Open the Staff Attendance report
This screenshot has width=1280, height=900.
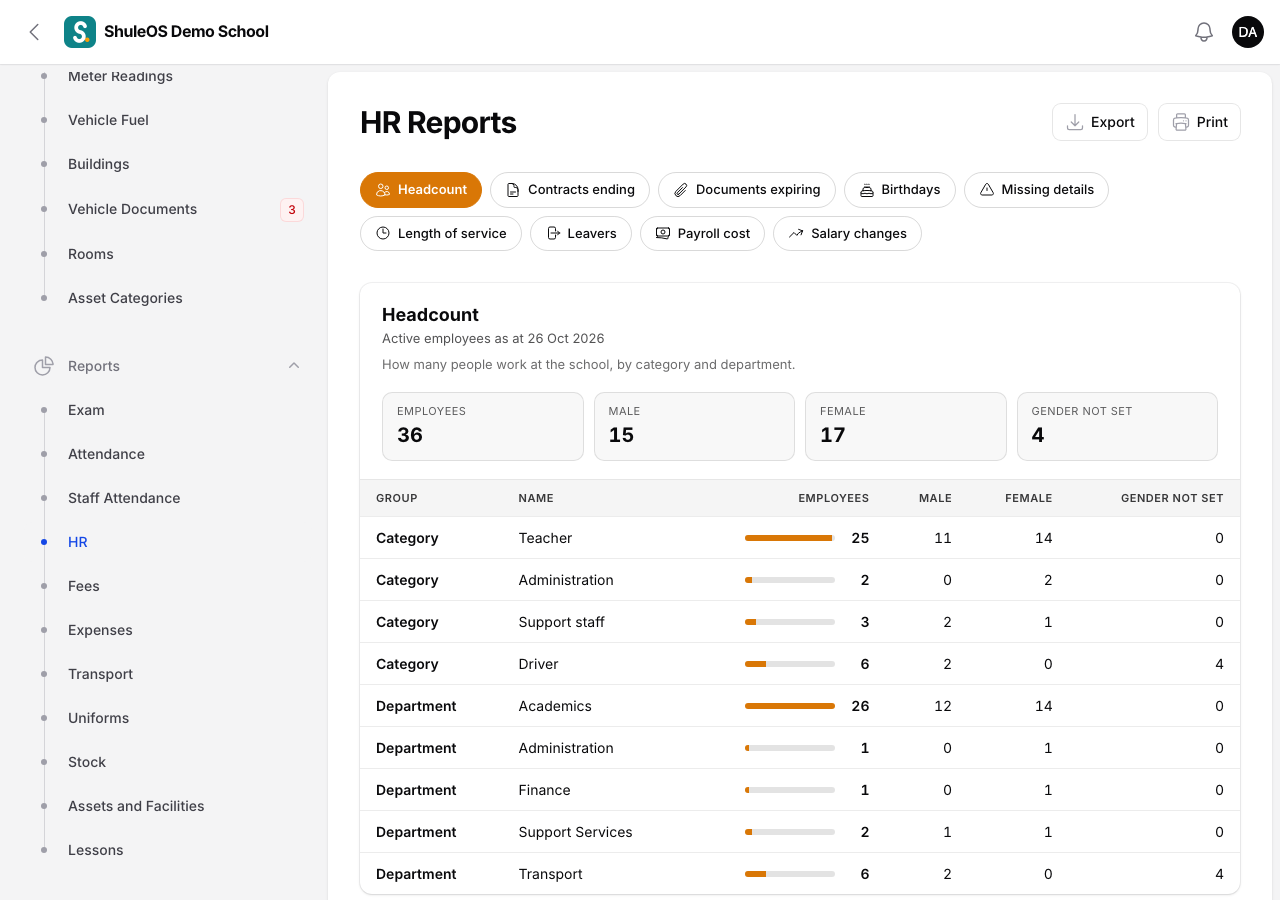point(124,498)
